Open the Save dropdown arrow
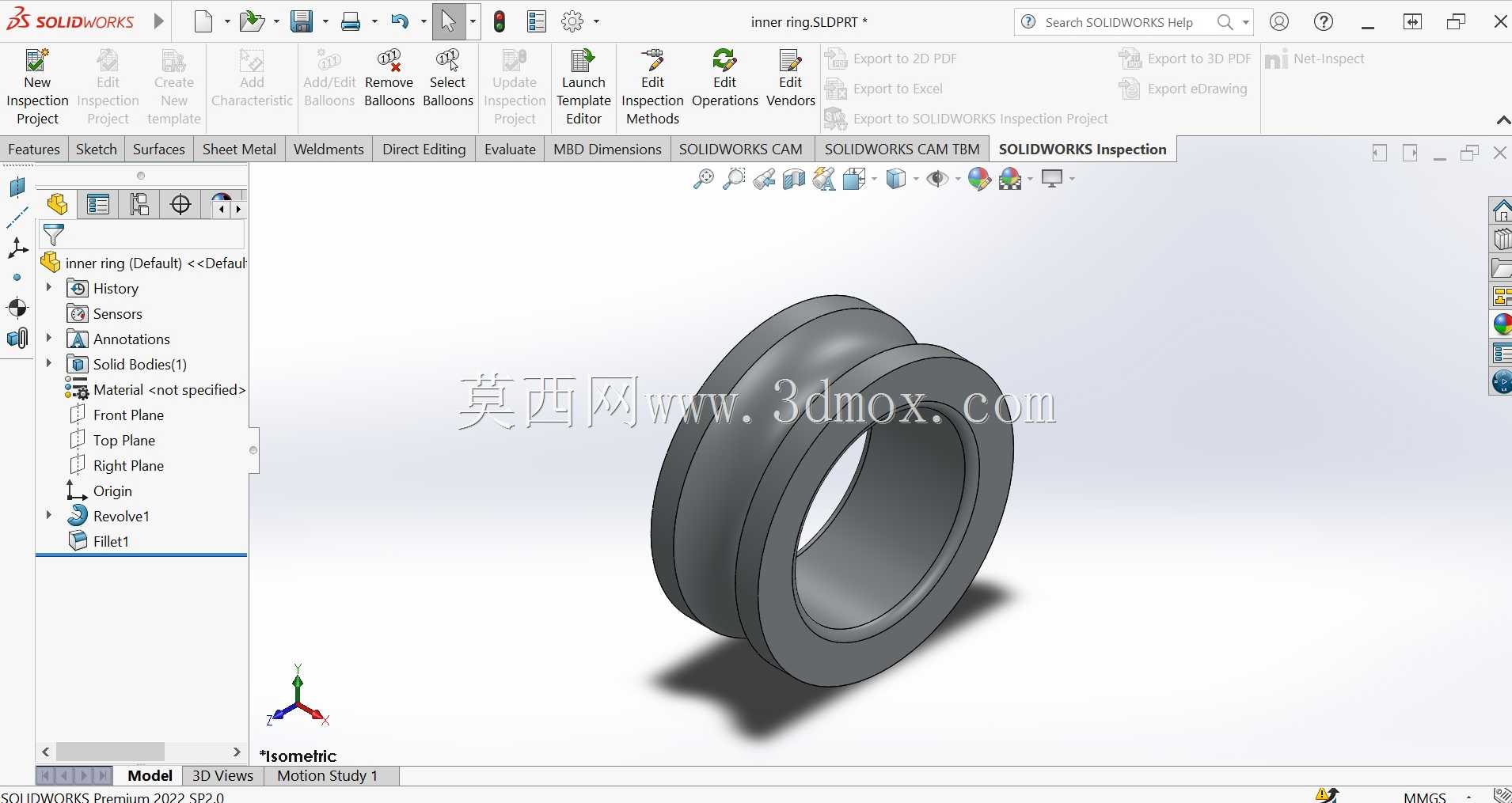The image size is (1512, 803). point(325,21)
